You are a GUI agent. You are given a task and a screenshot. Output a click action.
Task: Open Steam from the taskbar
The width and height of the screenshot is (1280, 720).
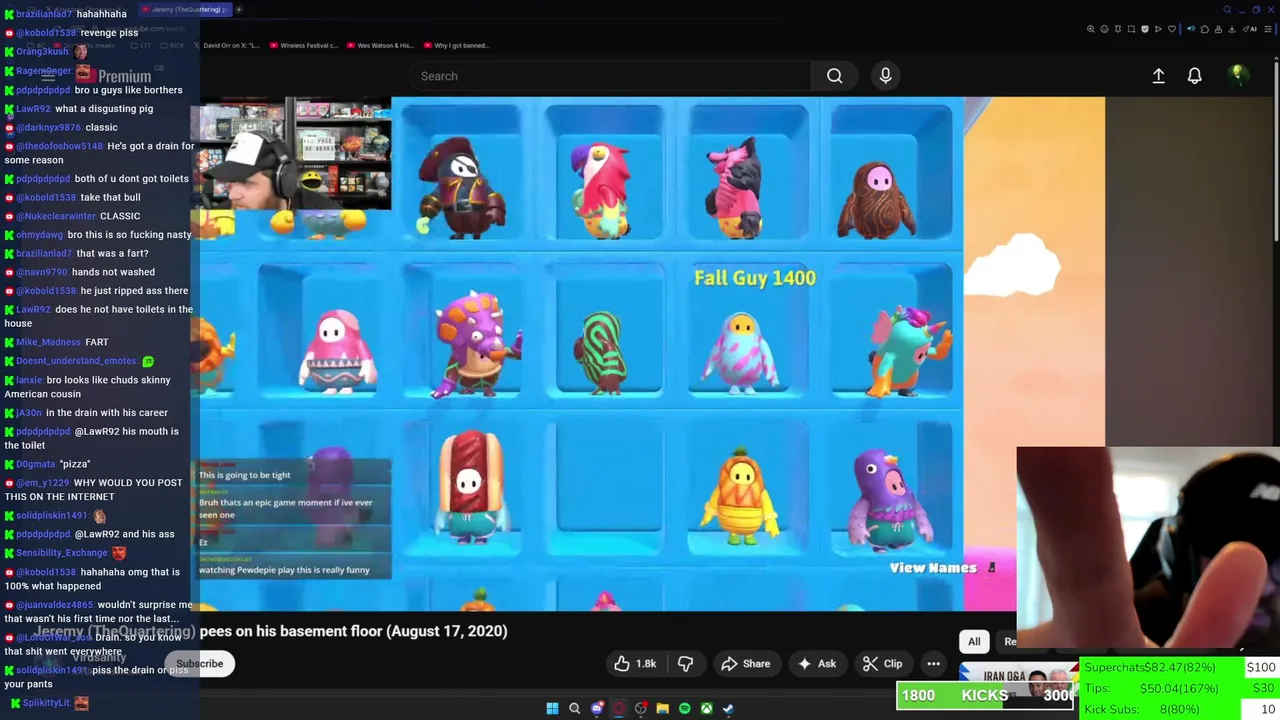point(728,708)
